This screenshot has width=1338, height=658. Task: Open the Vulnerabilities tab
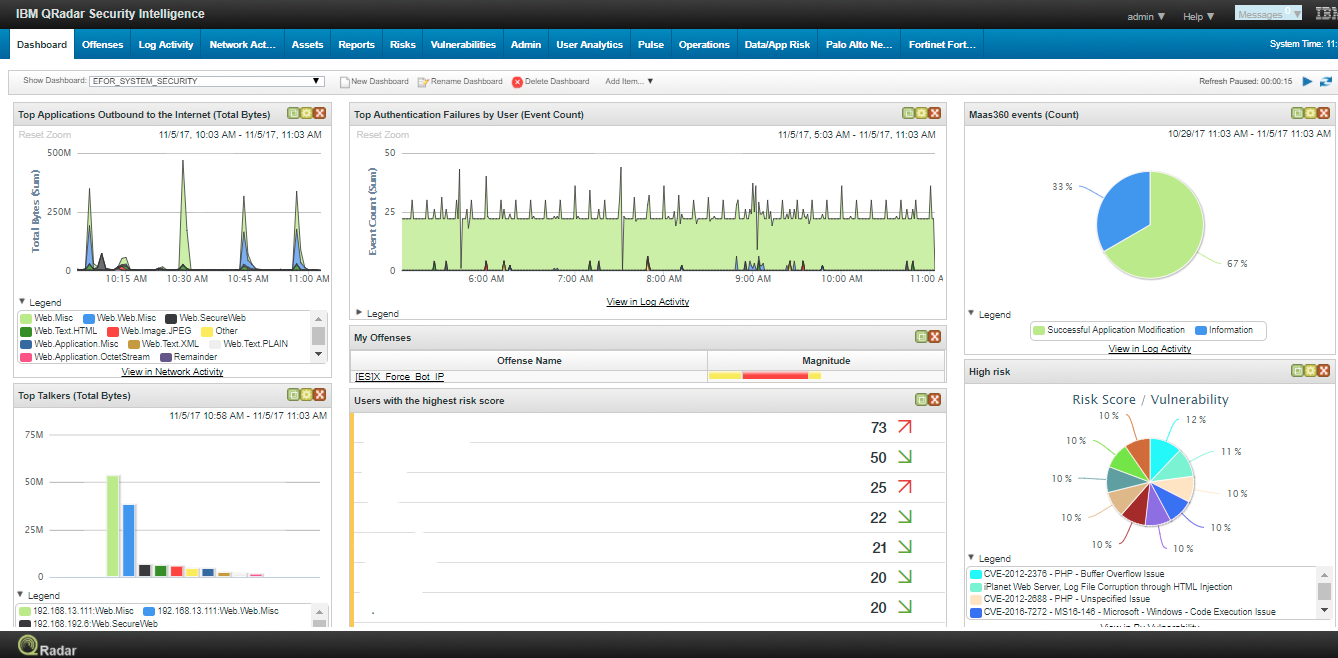(463, 45)
